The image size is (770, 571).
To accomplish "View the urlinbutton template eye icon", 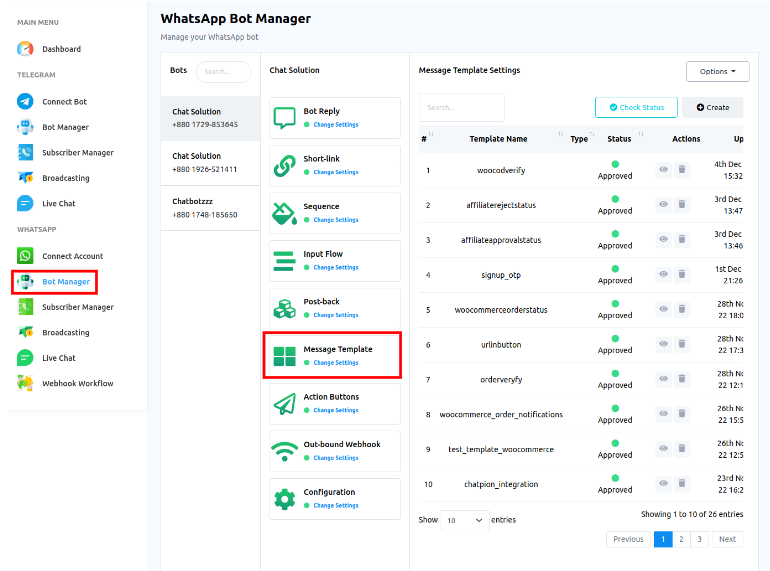I will pos(663,344).
